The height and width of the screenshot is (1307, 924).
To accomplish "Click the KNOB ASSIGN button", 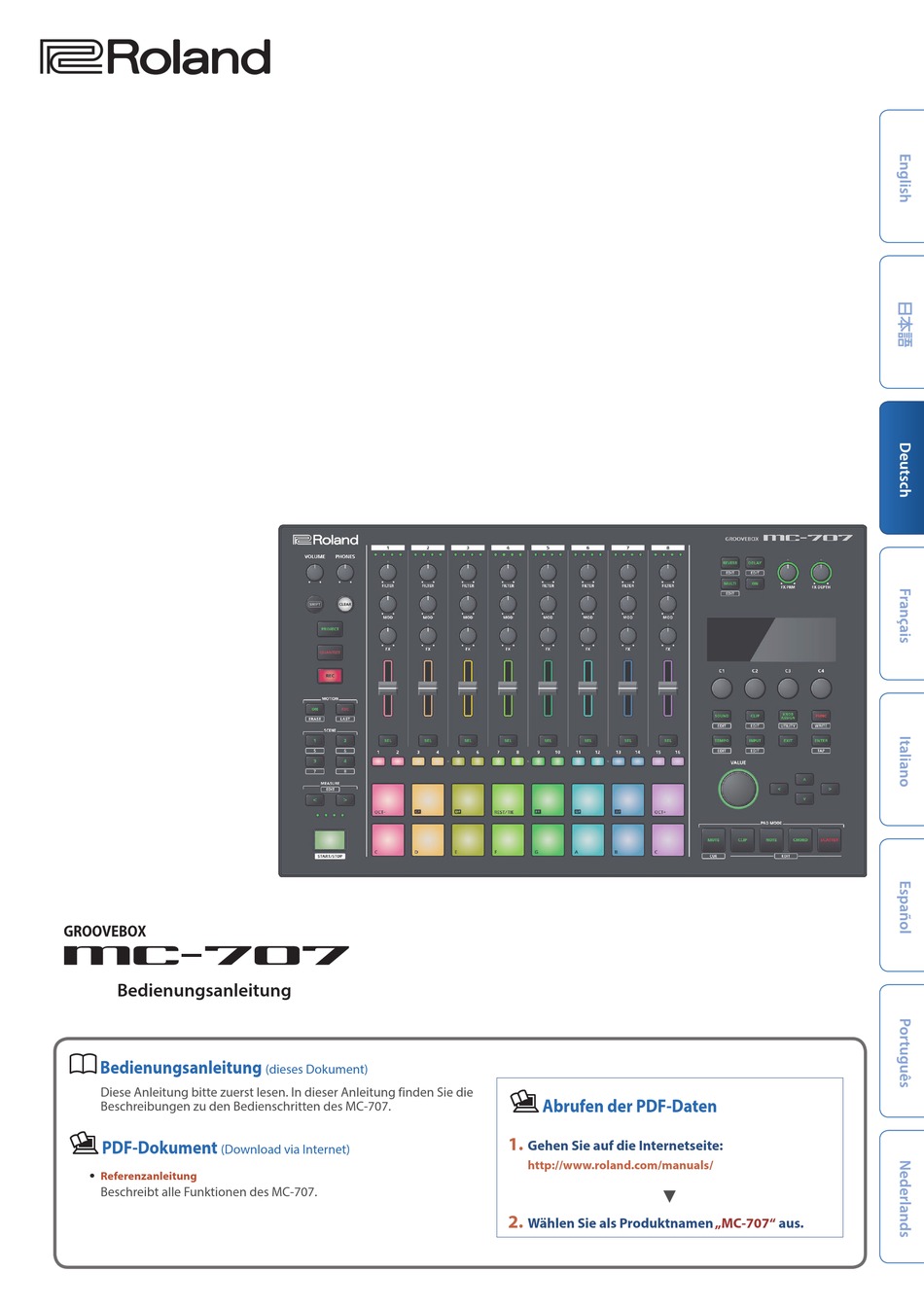I will (x=788, y=716).
